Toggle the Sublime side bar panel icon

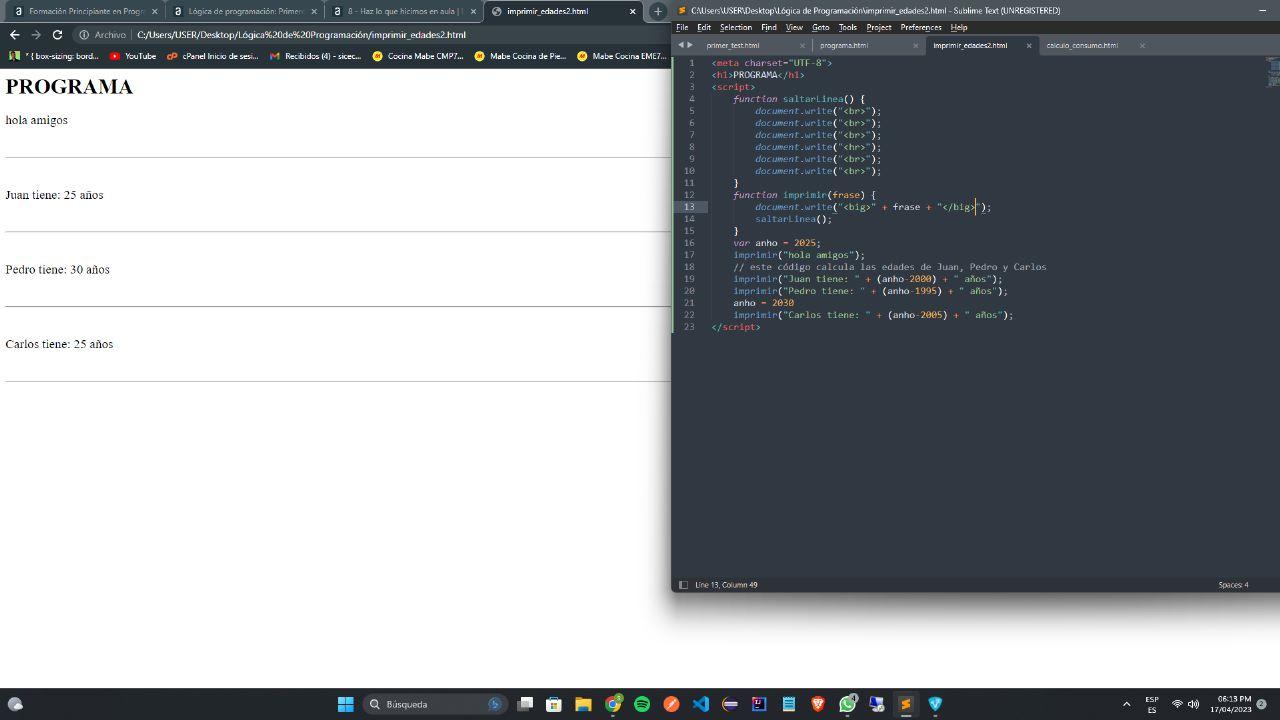[x=683, y=585]
